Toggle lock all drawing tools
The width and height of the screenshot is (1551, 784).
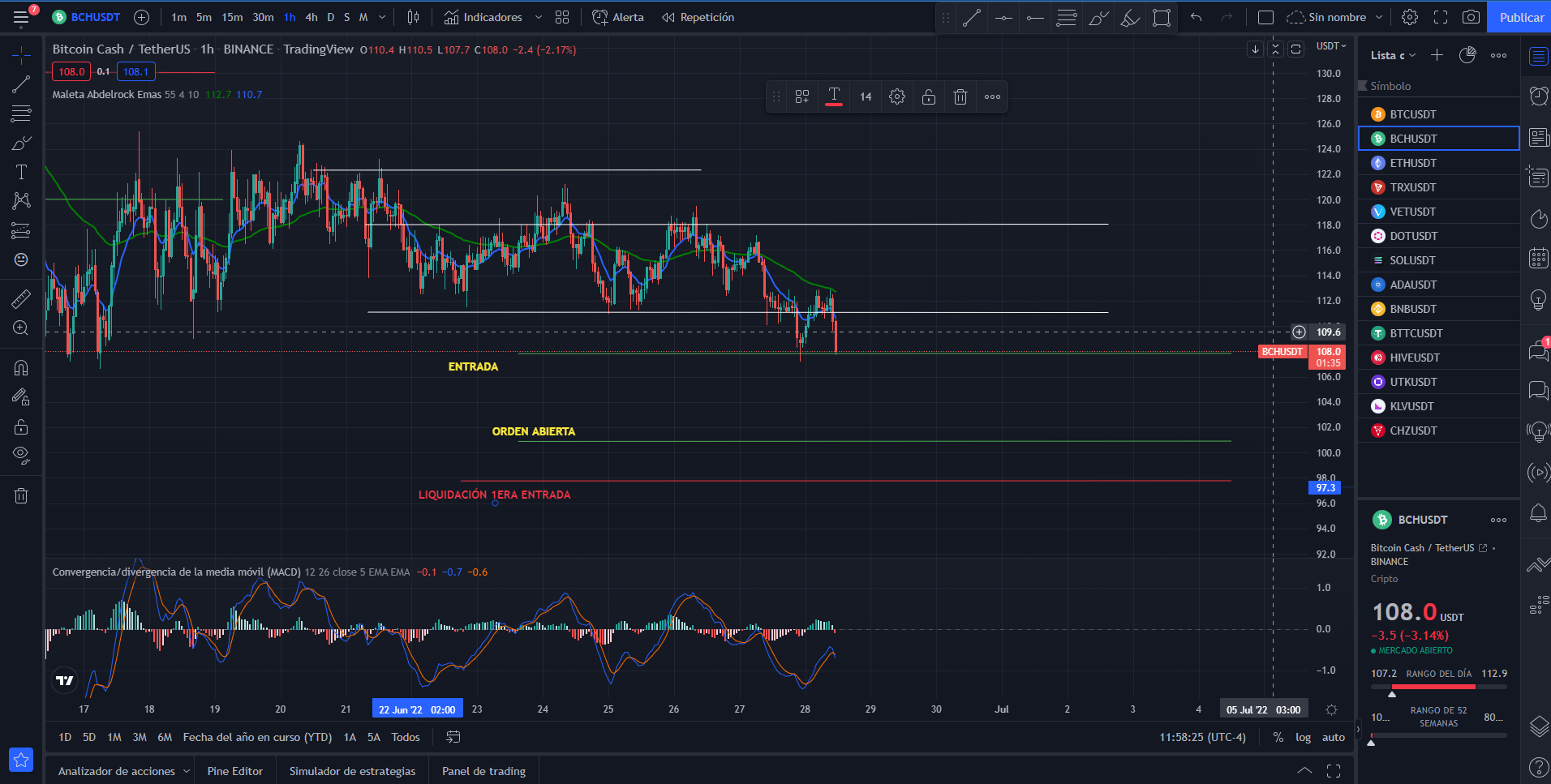tap(21, 426)
